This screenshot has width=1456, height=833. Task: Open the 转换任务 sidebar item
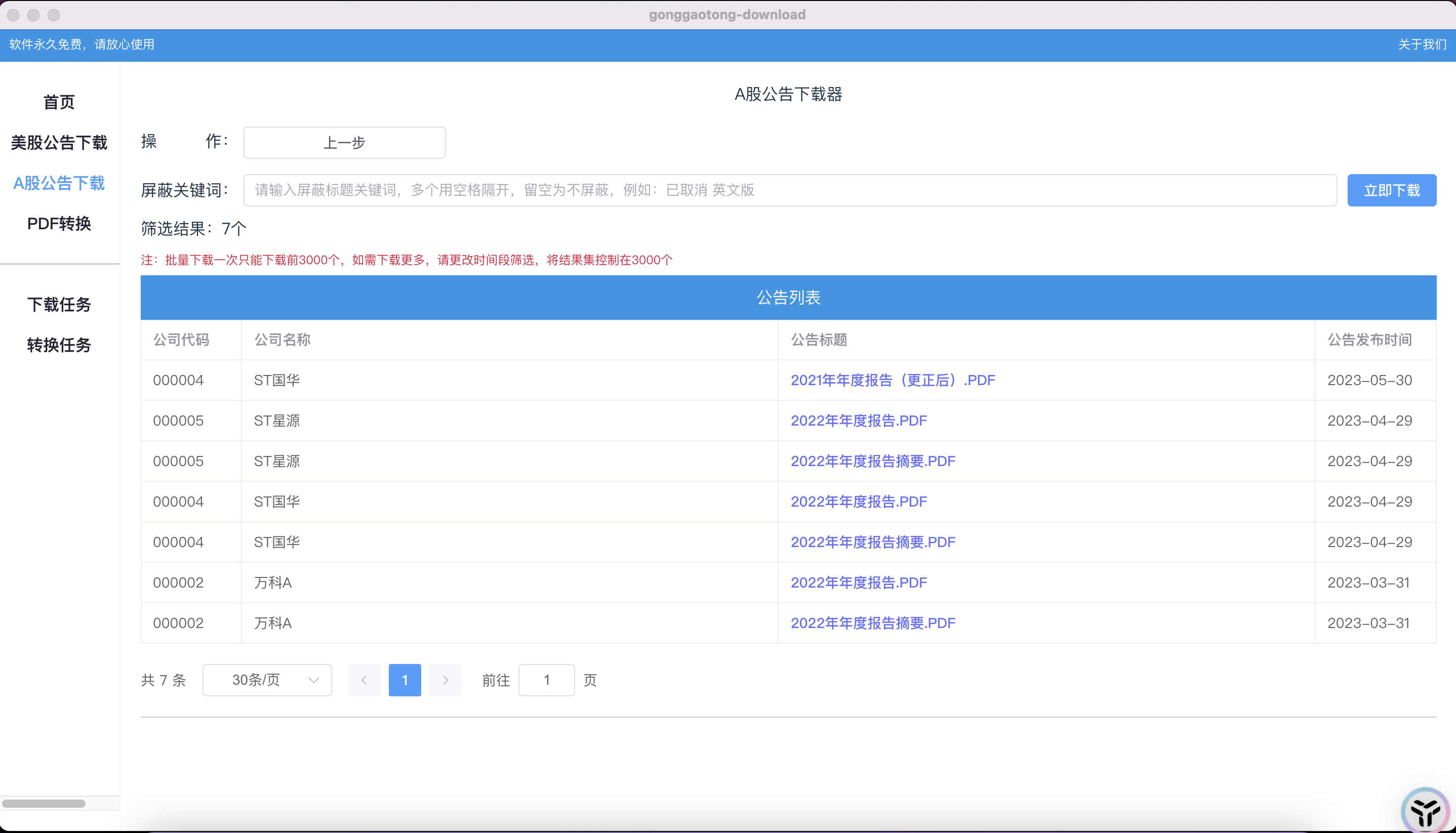point(59,345)
